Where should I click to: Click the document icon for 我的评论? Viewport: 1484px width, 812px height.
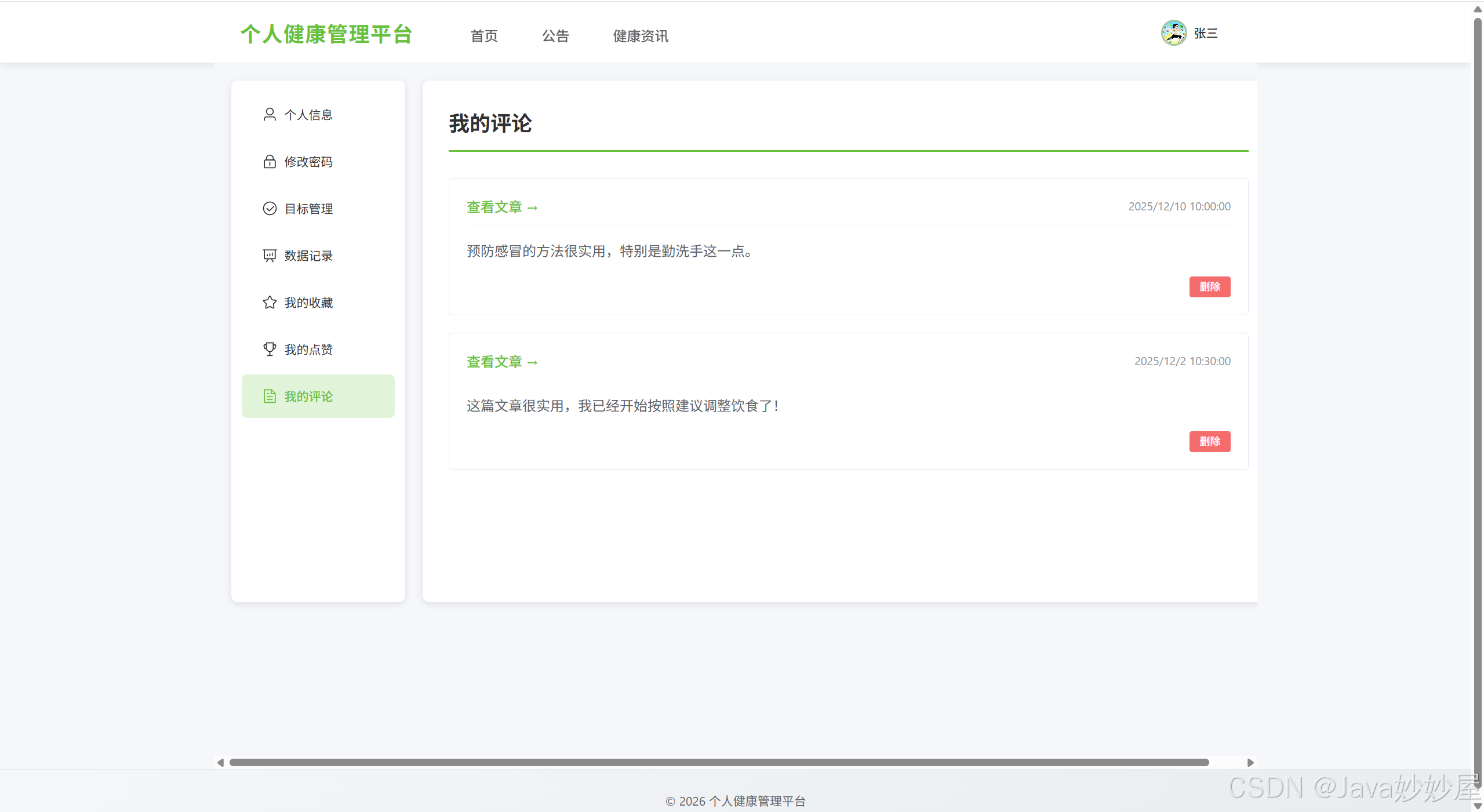tap(270, 396)
